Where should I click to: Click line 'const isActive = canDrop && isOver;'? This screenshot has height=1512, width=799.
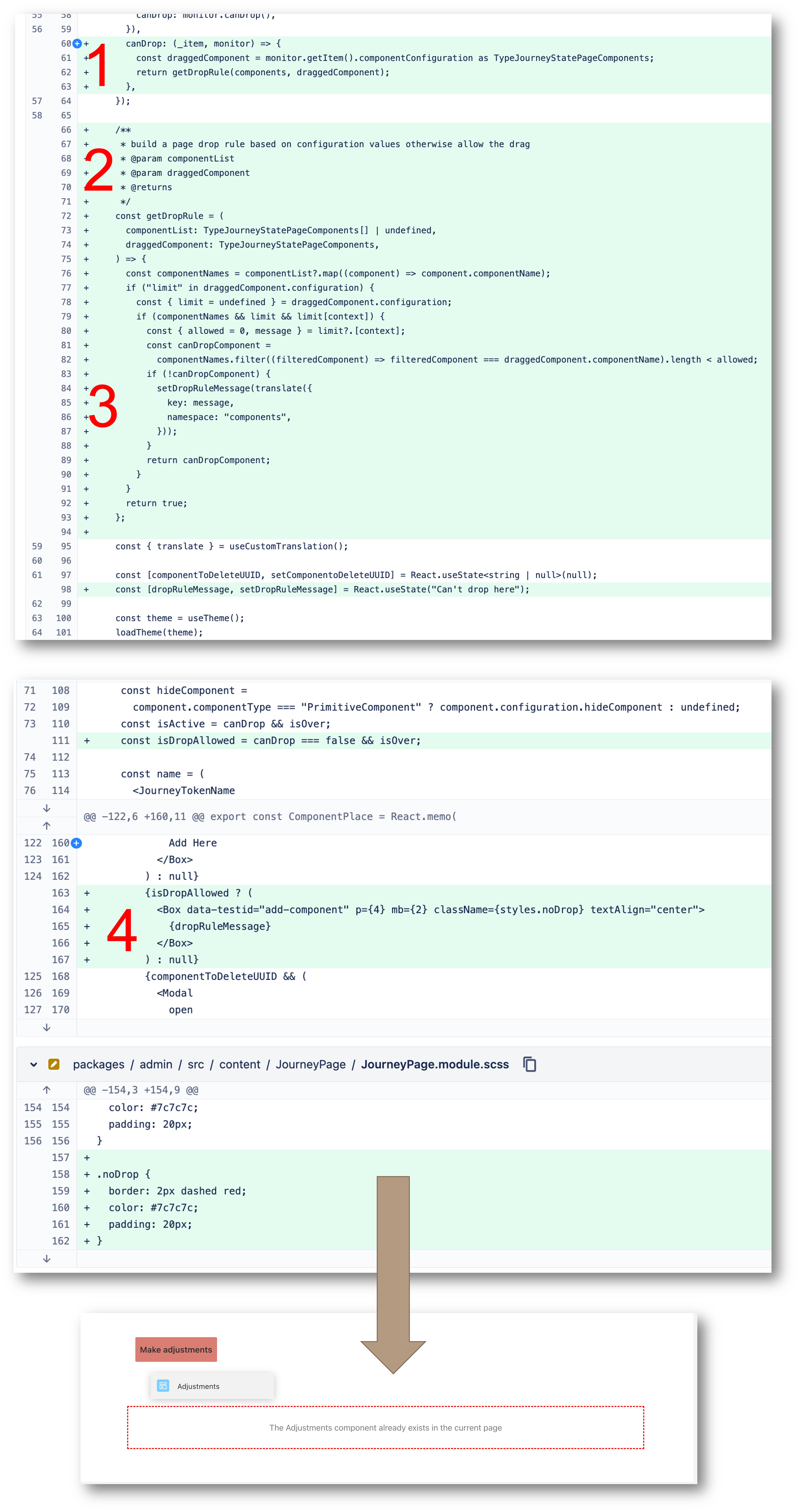(225, 724)
